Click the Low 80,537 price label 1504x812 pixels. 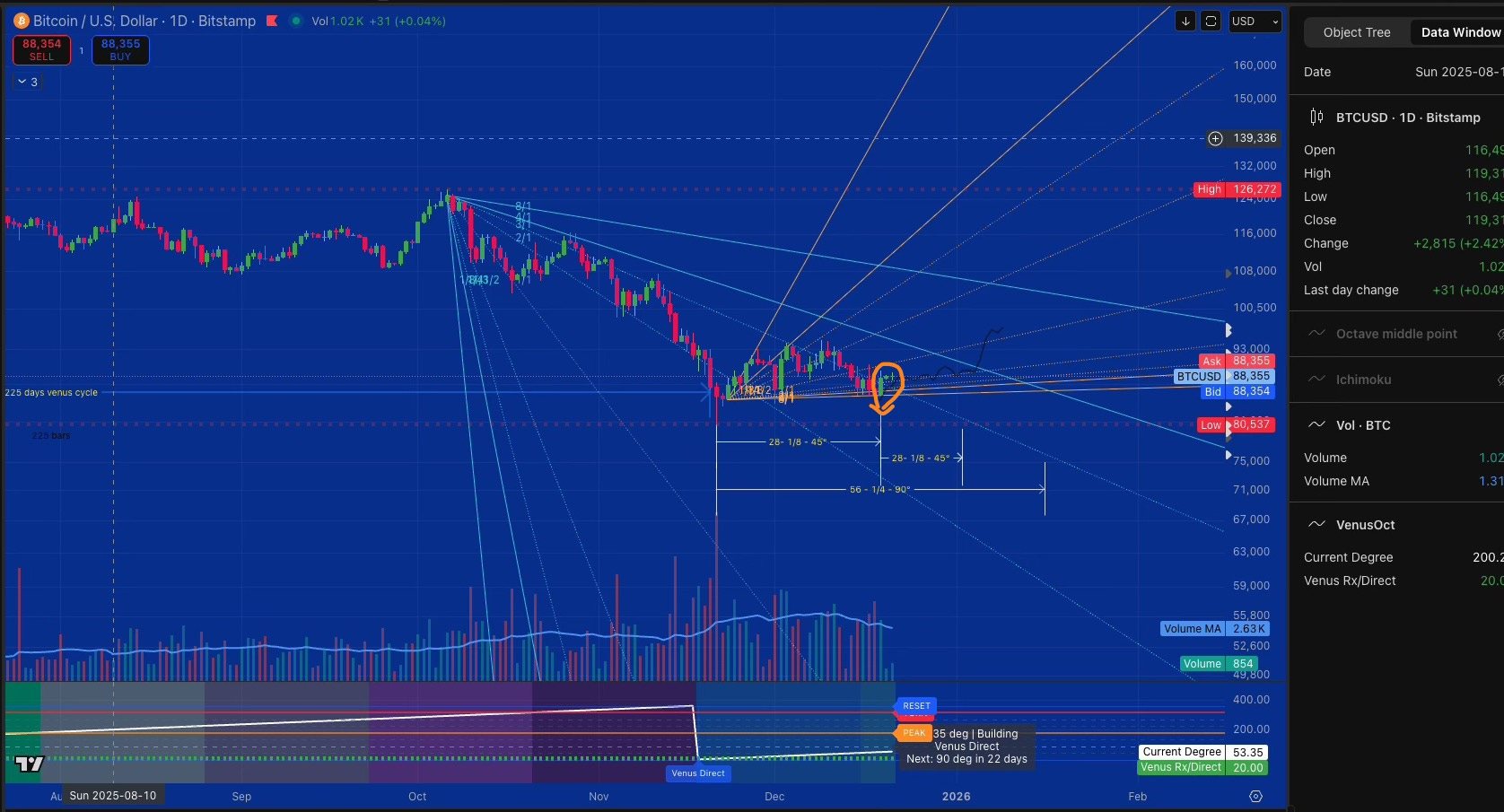(x=1236, y=424)
